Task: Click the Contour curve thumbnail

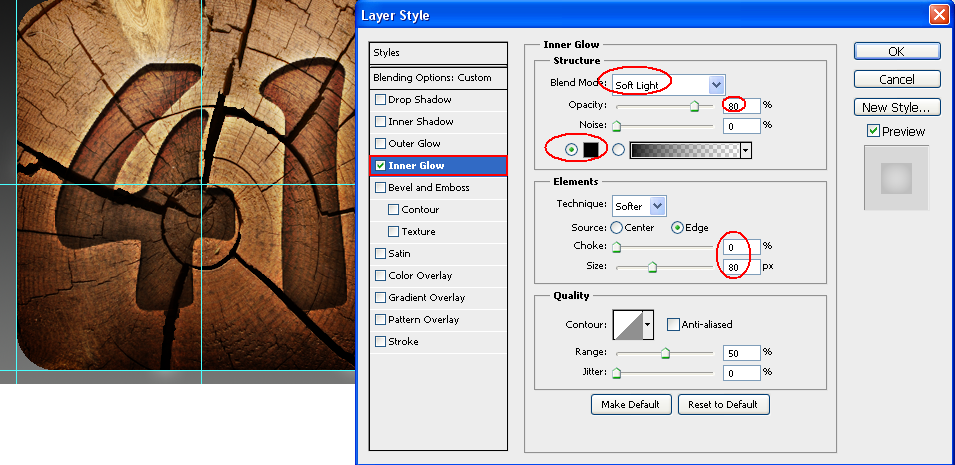Action: (x=628, y=325)
